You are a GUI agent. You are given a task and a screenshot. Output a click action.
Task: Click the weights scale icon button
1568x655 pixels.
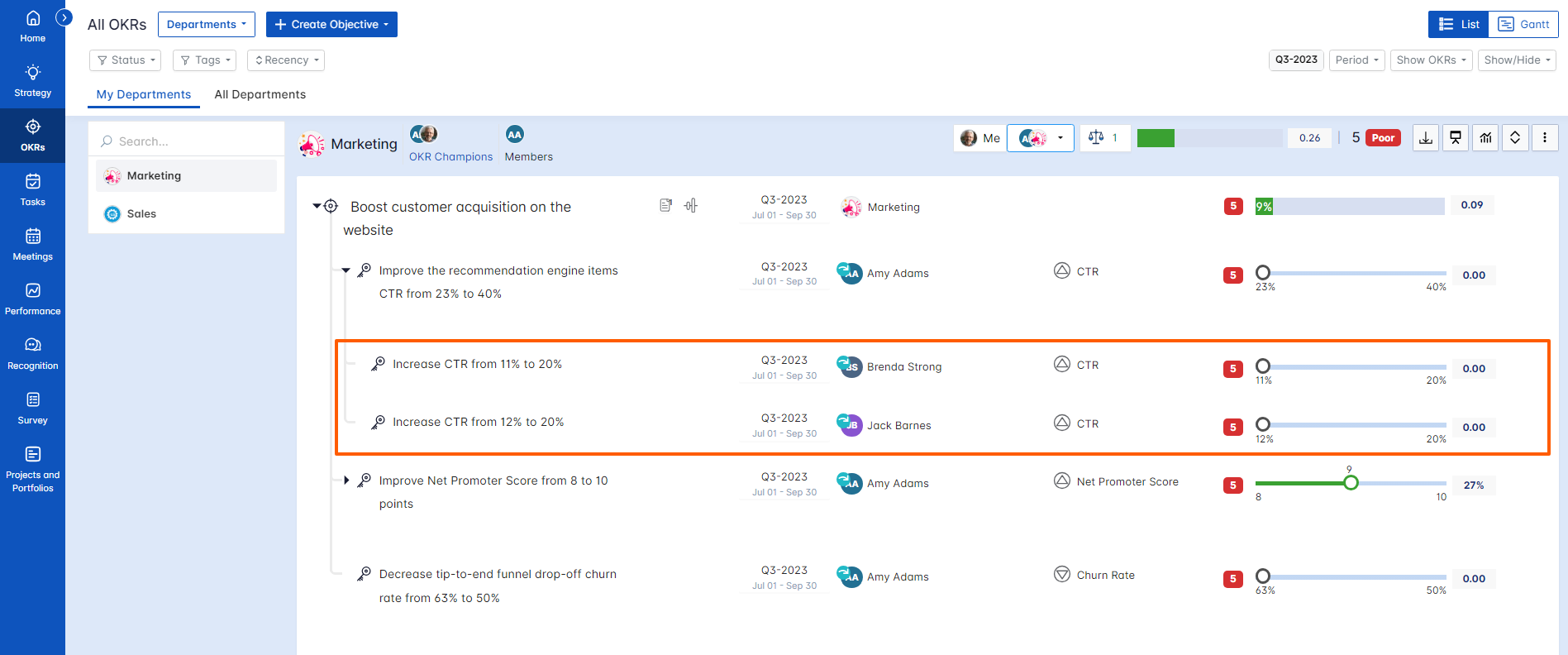1104,138
